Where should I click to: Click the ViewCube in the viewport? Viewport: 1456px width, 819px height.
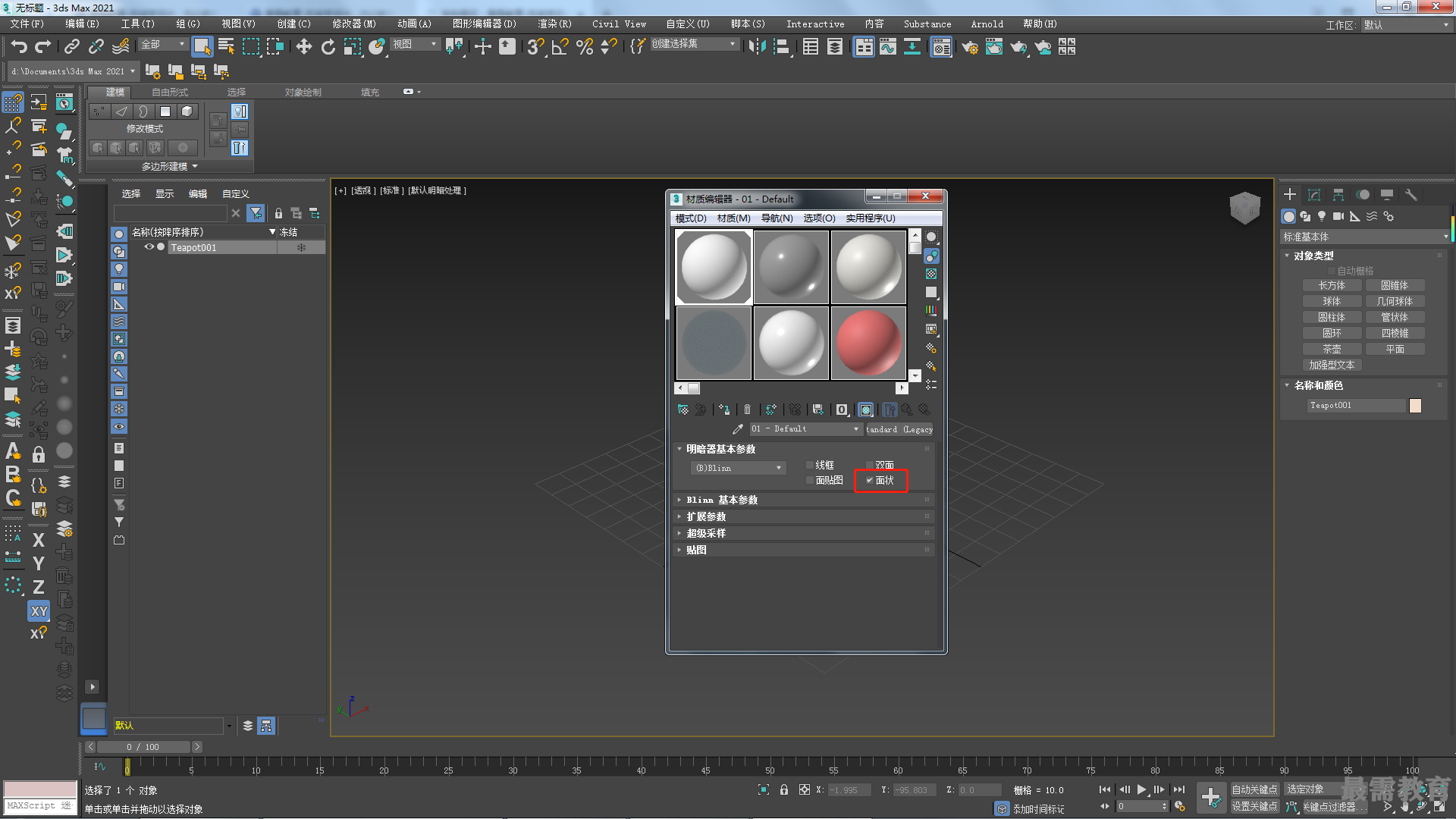click(1244, 207)
